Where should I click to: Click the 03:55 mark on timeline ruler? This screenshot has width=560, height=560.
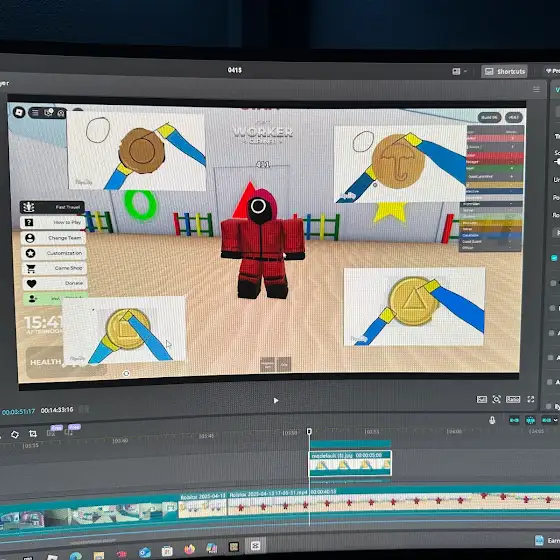click(371, 432)
